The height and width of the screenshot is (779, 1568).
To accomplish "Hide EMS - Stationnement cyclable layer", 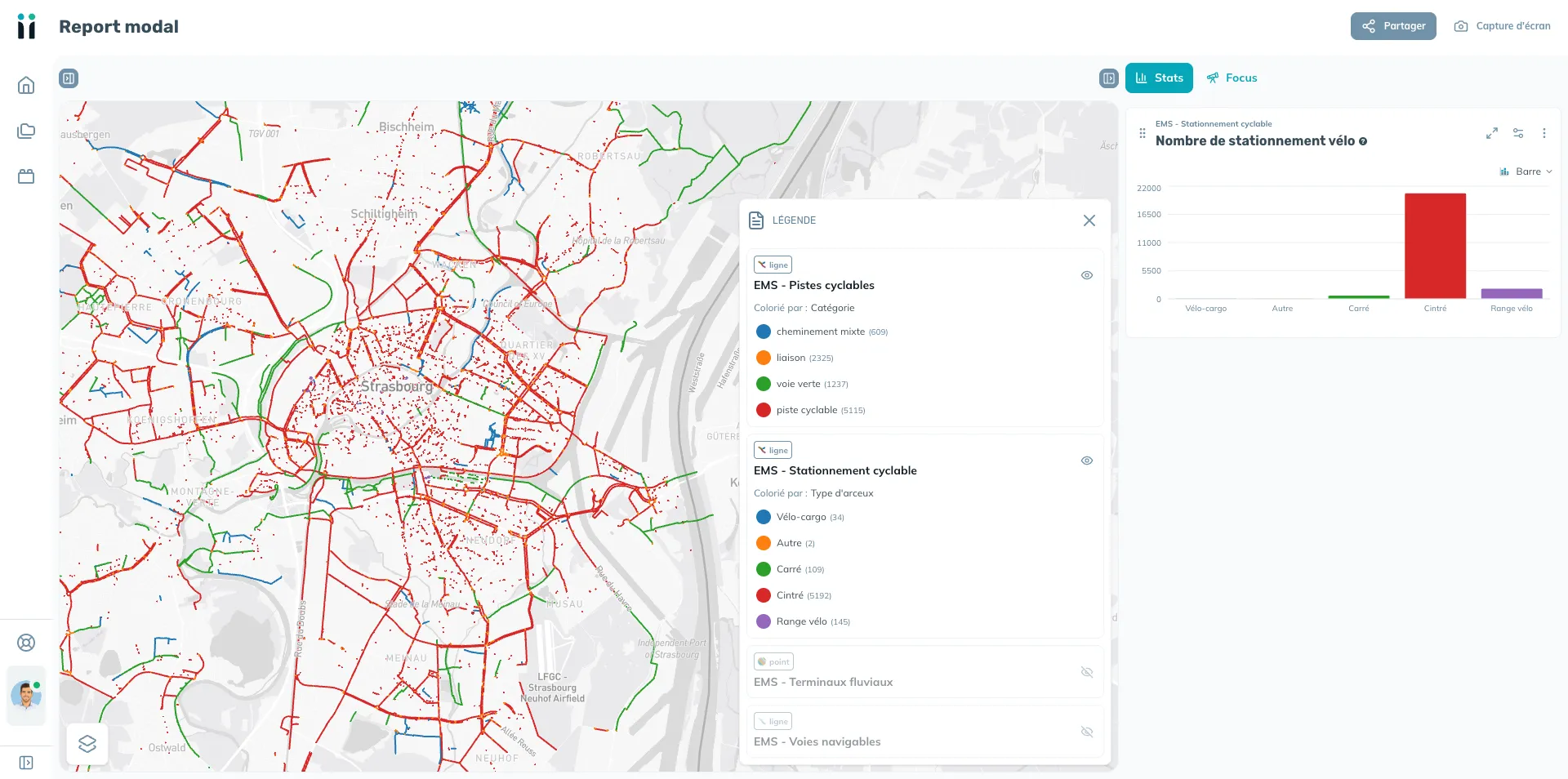I will coord(1087,461).
